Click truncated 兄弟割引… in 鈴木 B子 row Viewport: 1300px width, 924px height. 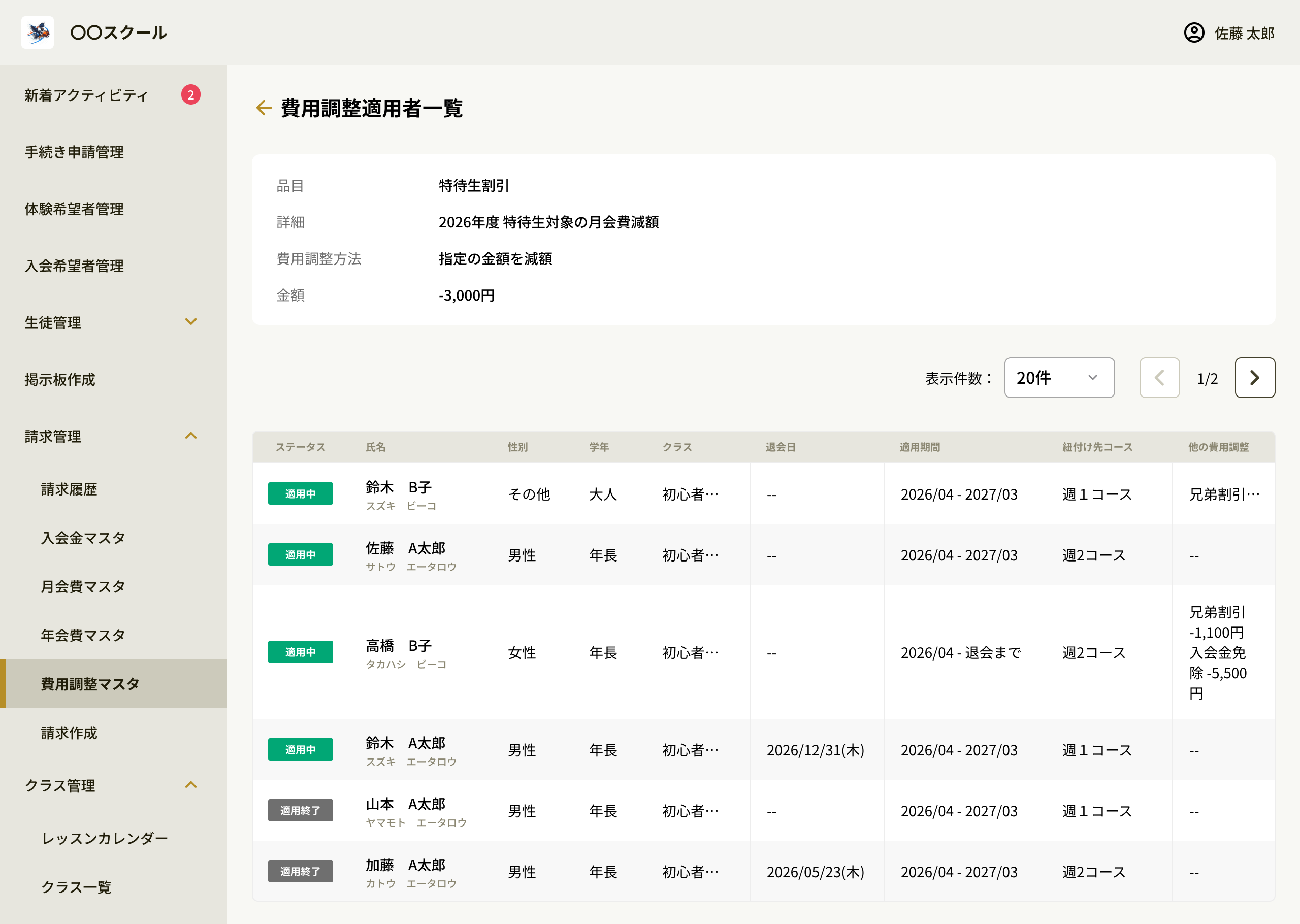click(x=1224, y=494)
